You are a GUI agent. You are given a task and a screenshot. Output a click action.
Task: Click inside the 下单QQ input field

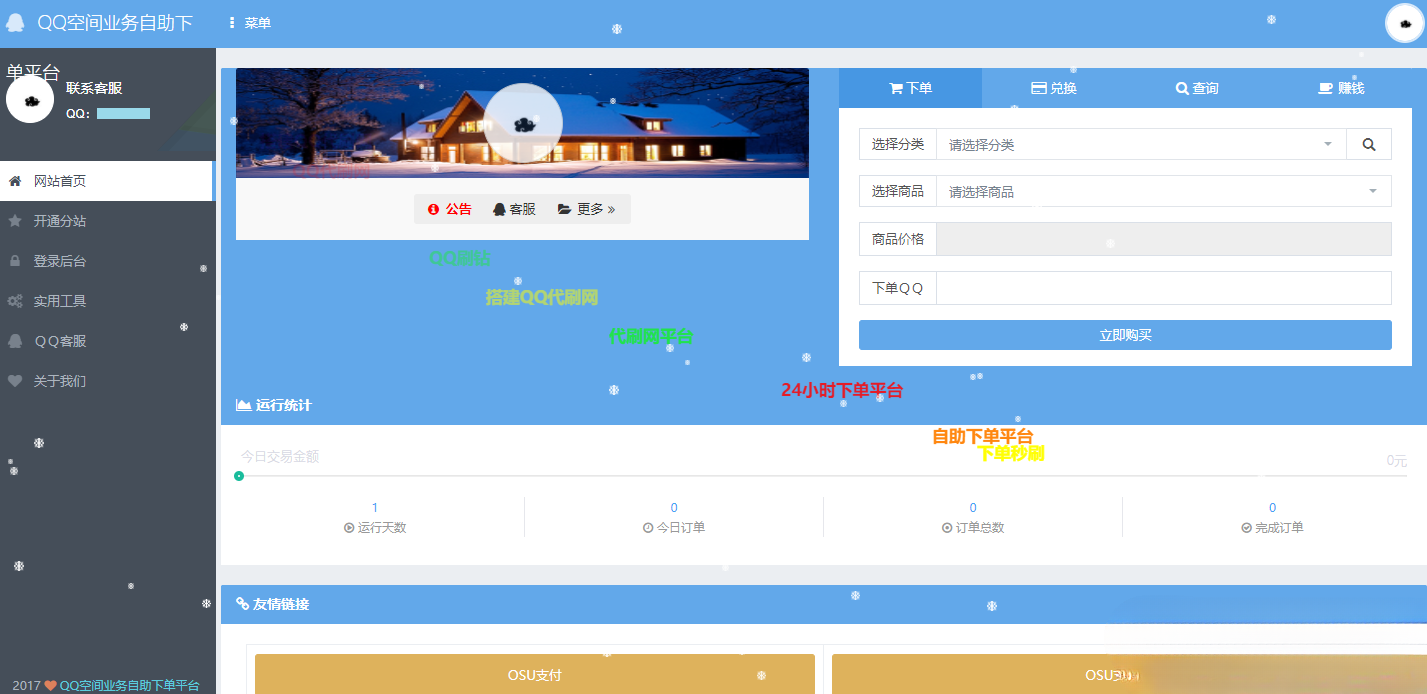(x=1163, y=287)
